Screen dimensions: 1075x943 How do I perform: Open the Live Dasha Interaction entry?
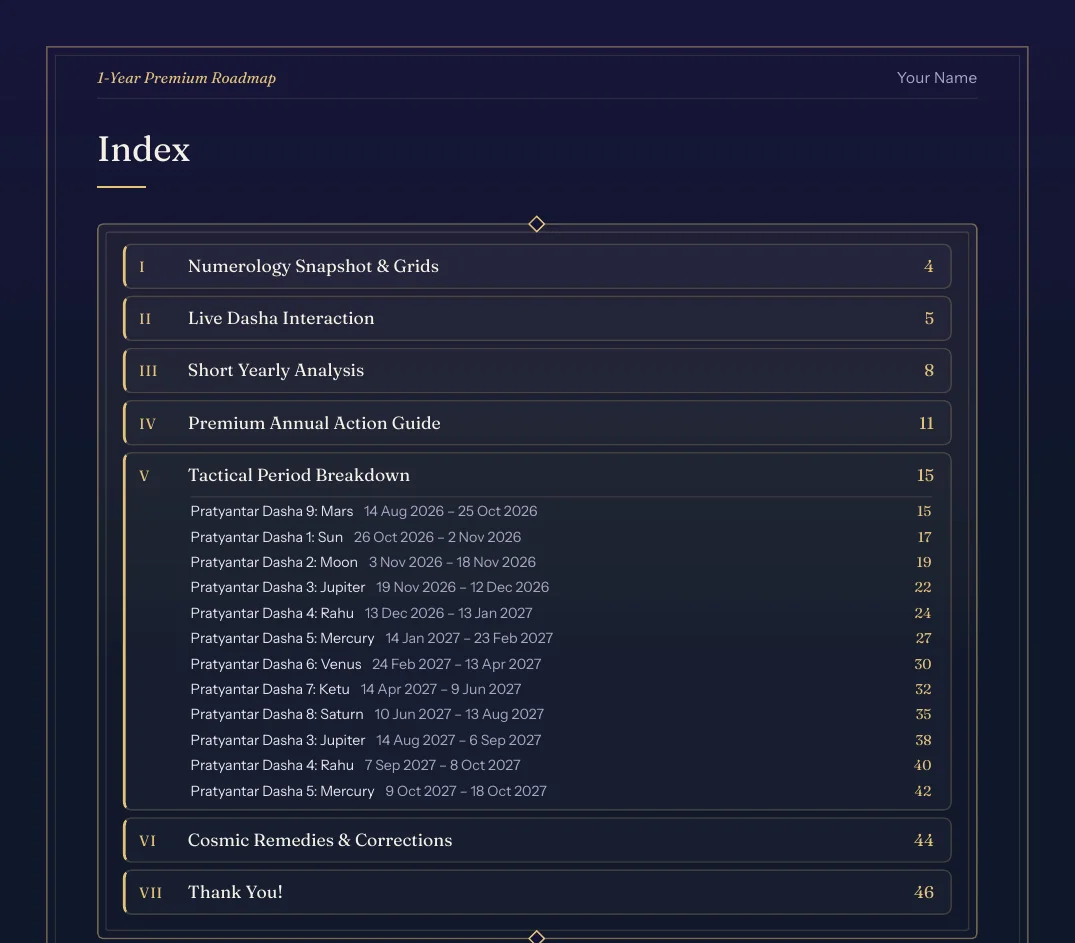point(537,318)
